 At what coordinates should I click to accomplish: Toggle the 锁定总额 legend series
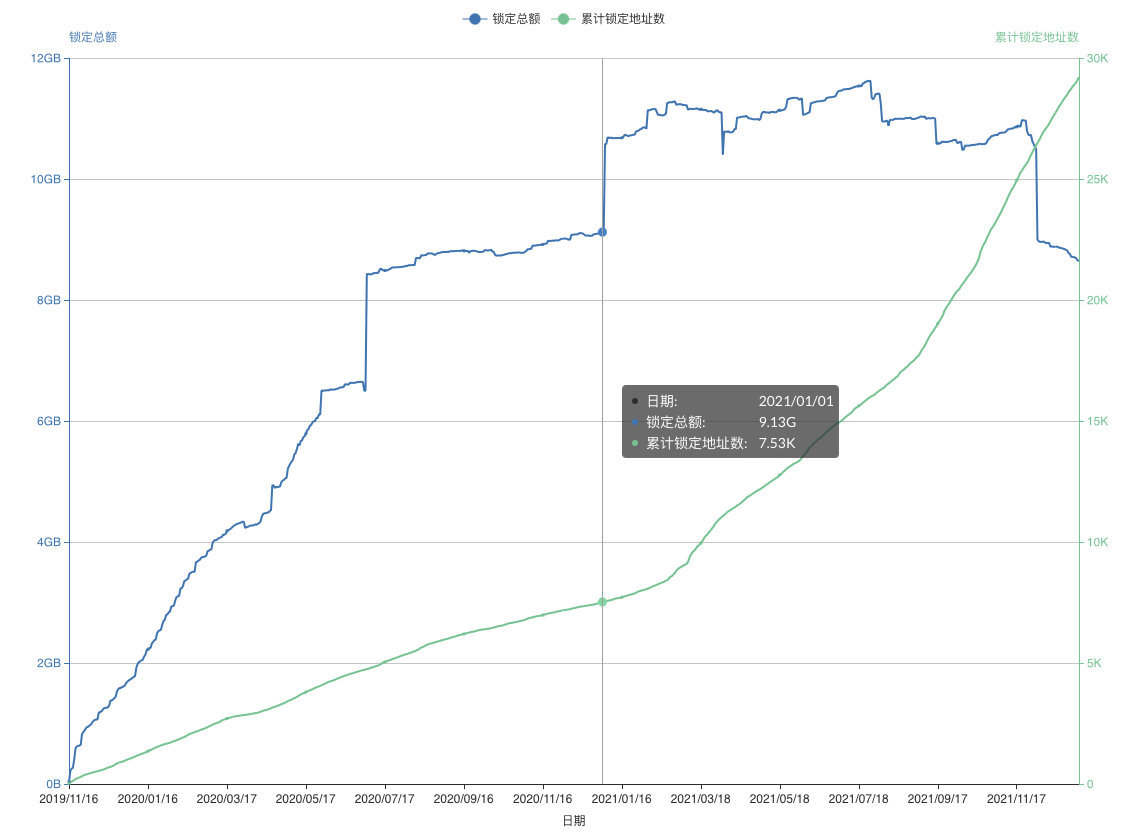click(x=516, y=19)
